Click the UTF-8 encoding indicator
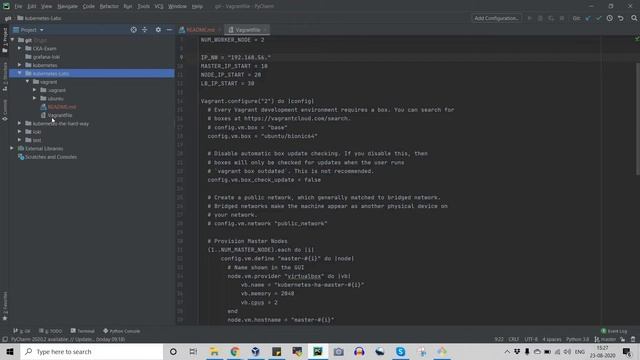640x360 pixels. (531, 339)
